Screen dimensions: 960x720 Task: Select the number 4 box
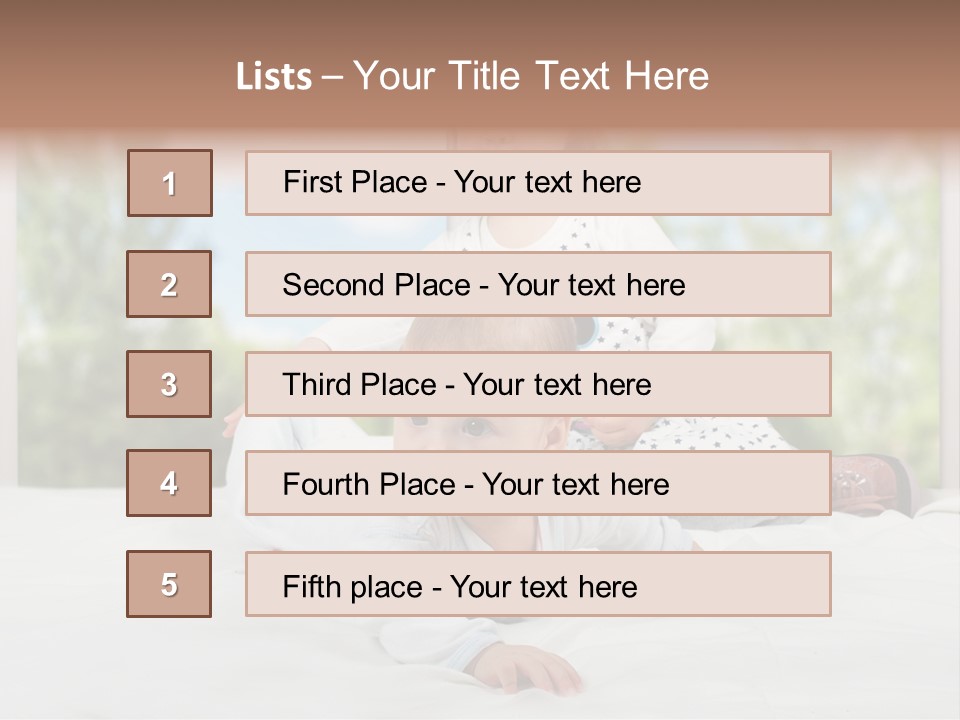(x=169, y=483)
